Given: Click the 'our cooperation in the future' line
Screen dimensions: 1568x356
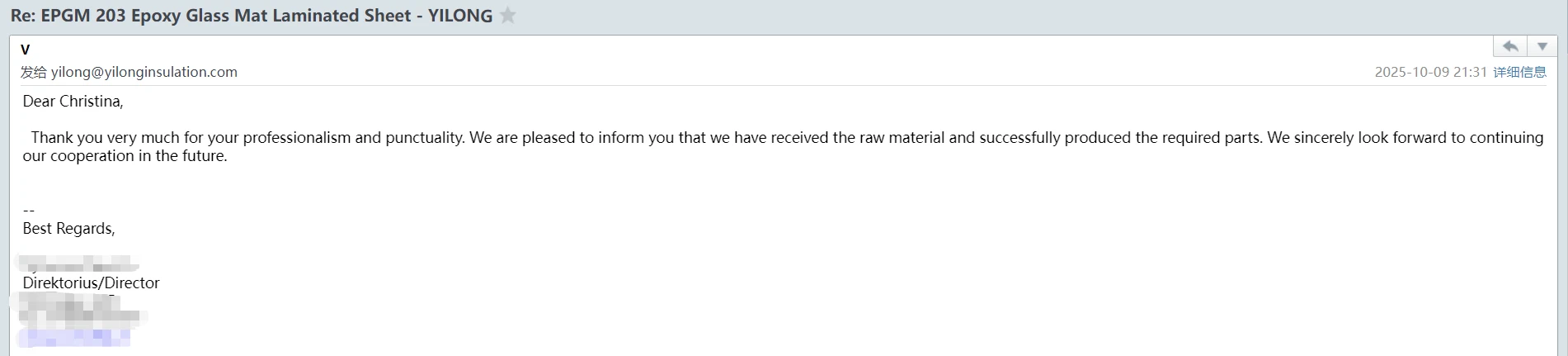Looking at the screenshot, I should click(x=125, y=155).
